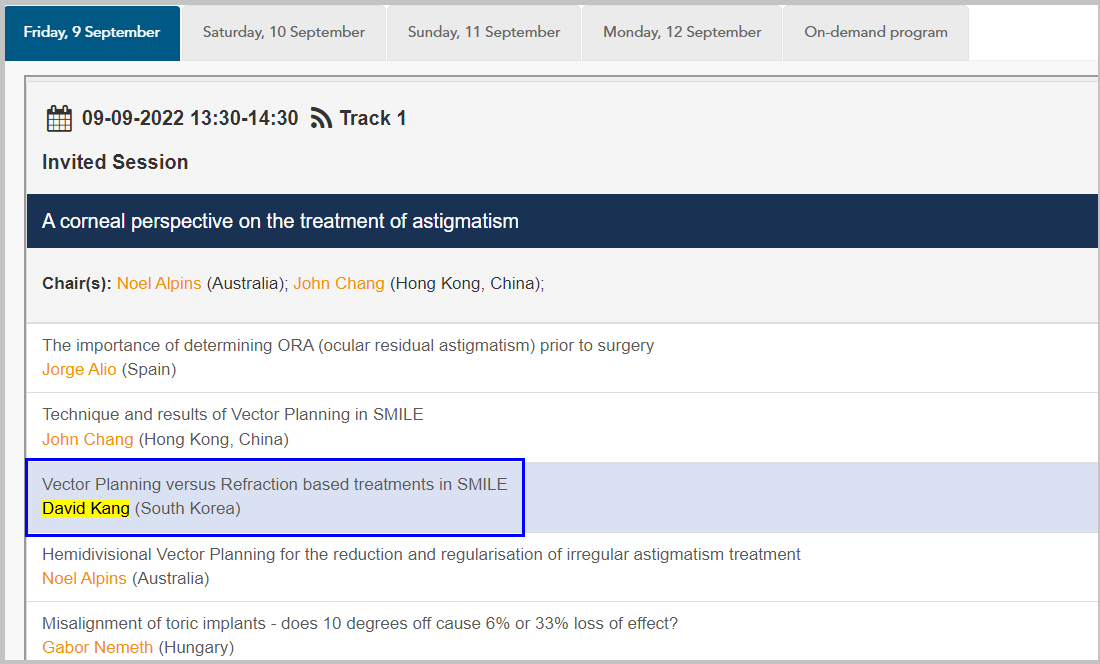Go to the Monday, 12 September tab
Viewport: 1100px width, 664px height.
click(682, 32)
